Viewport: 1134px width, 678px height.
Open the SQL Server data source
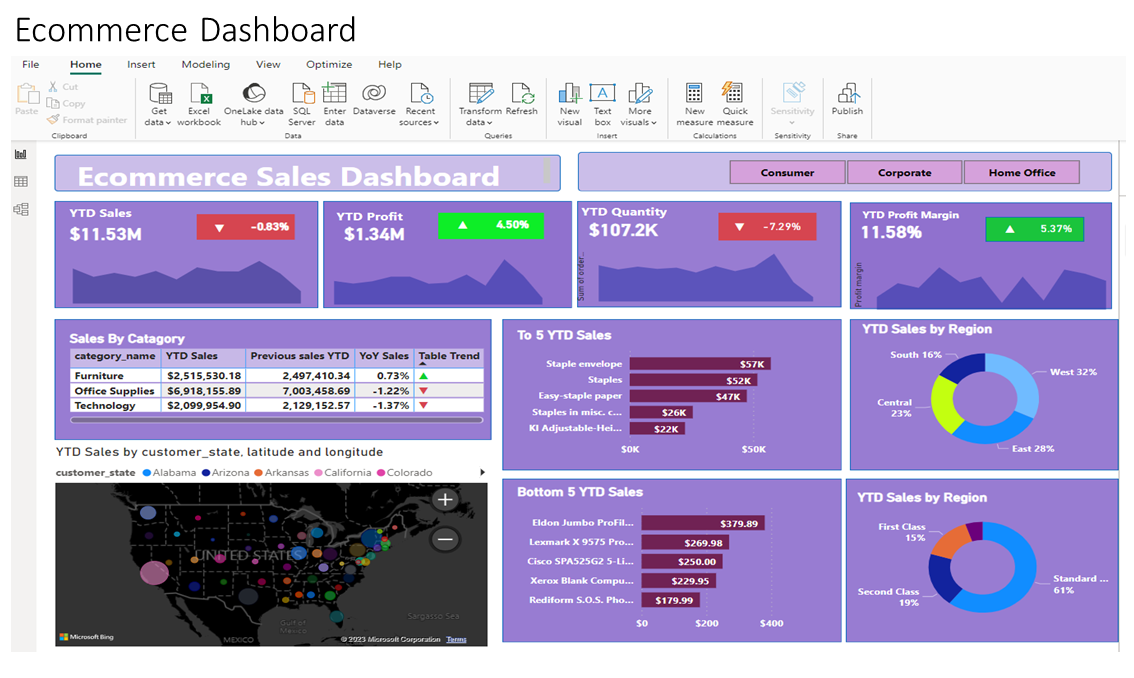click(x=302, y=95)
